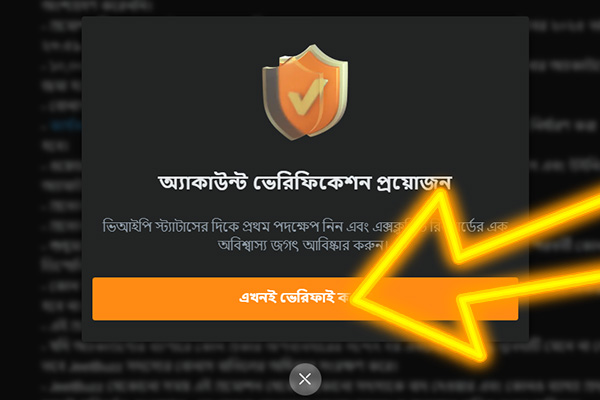Click the word ভেরিফিকেশন in the heading
The height and width of the screenshot is (400, 600).
(x=311, y=183)
